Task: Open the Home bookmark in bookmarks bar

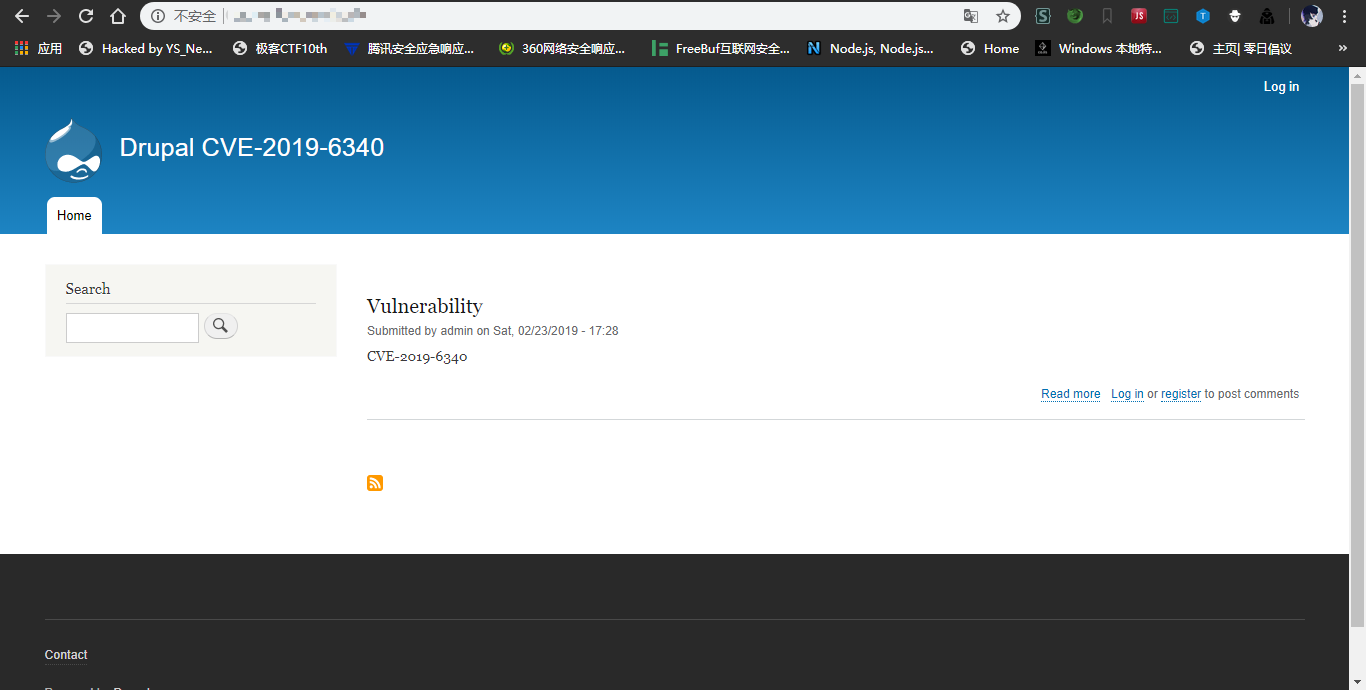Action: coord(990,48)
